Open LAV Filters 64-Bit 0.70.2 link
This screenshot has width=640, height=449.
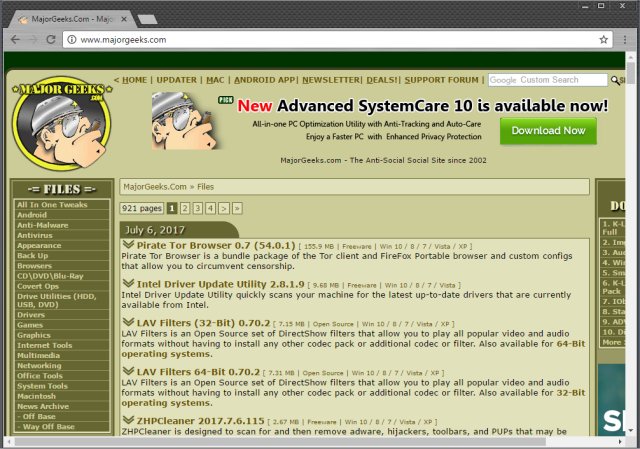[x=198, y=372]
